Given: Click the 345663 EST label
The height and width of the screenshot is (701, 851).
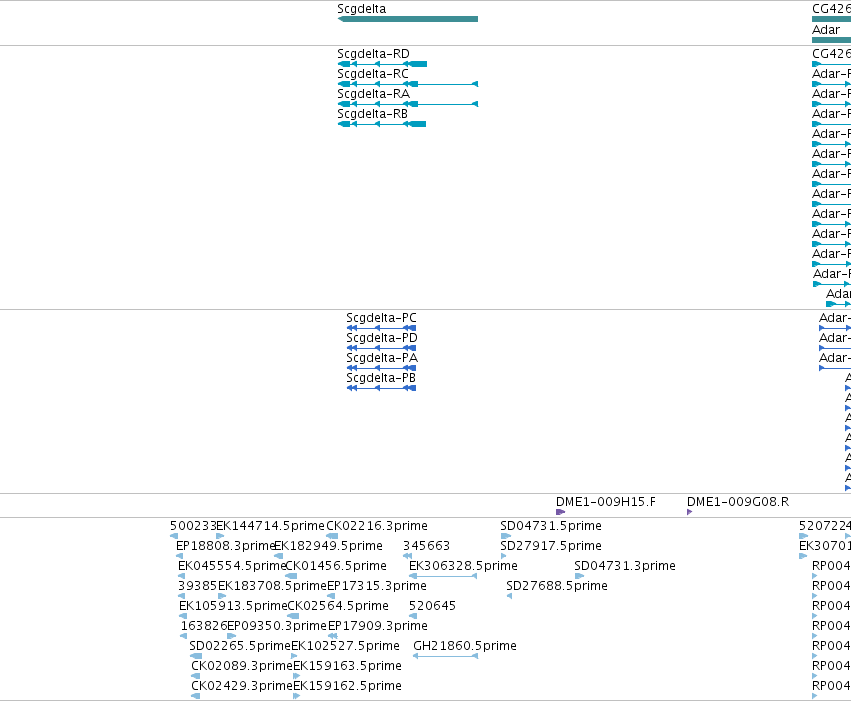Looking at the screenshot, I should (427, 546).
